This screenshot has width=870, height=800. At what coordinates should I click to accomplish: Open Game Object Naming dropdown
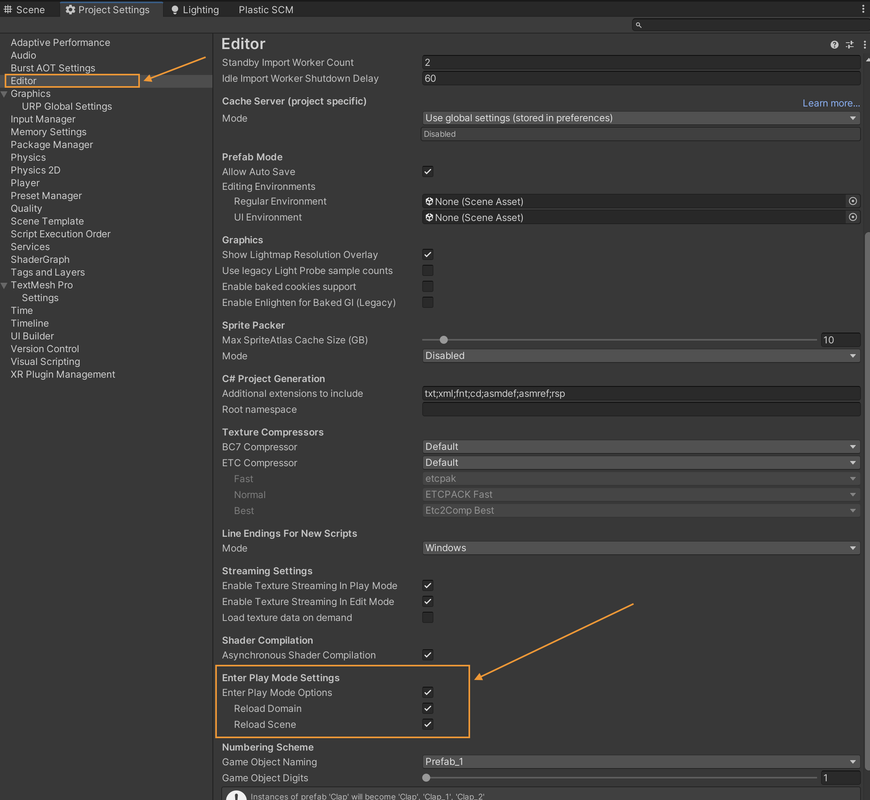pyautogui.click(x=641, y=762)
